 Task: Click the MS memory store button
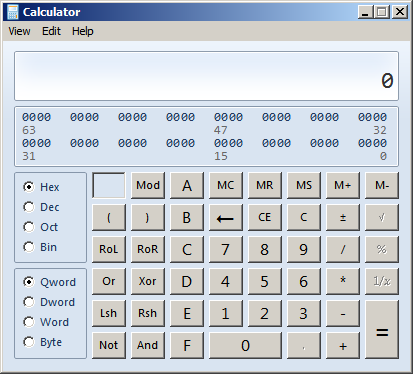tap(304, 185)
